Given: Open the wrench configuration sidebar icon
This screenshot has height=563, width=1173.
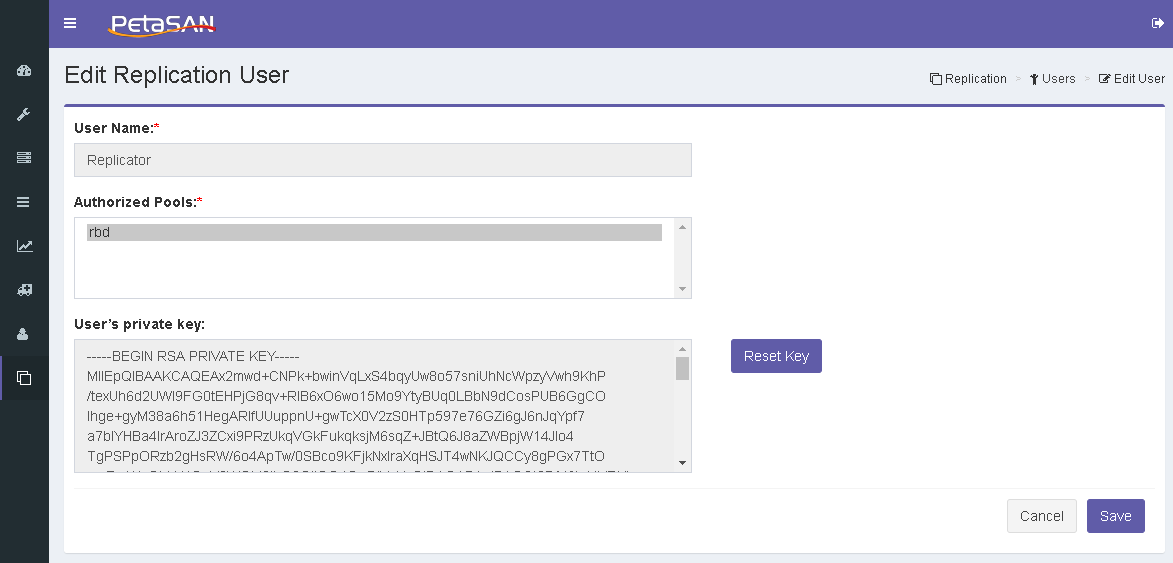Looking at the screenshot, I should tap(24, 114).
